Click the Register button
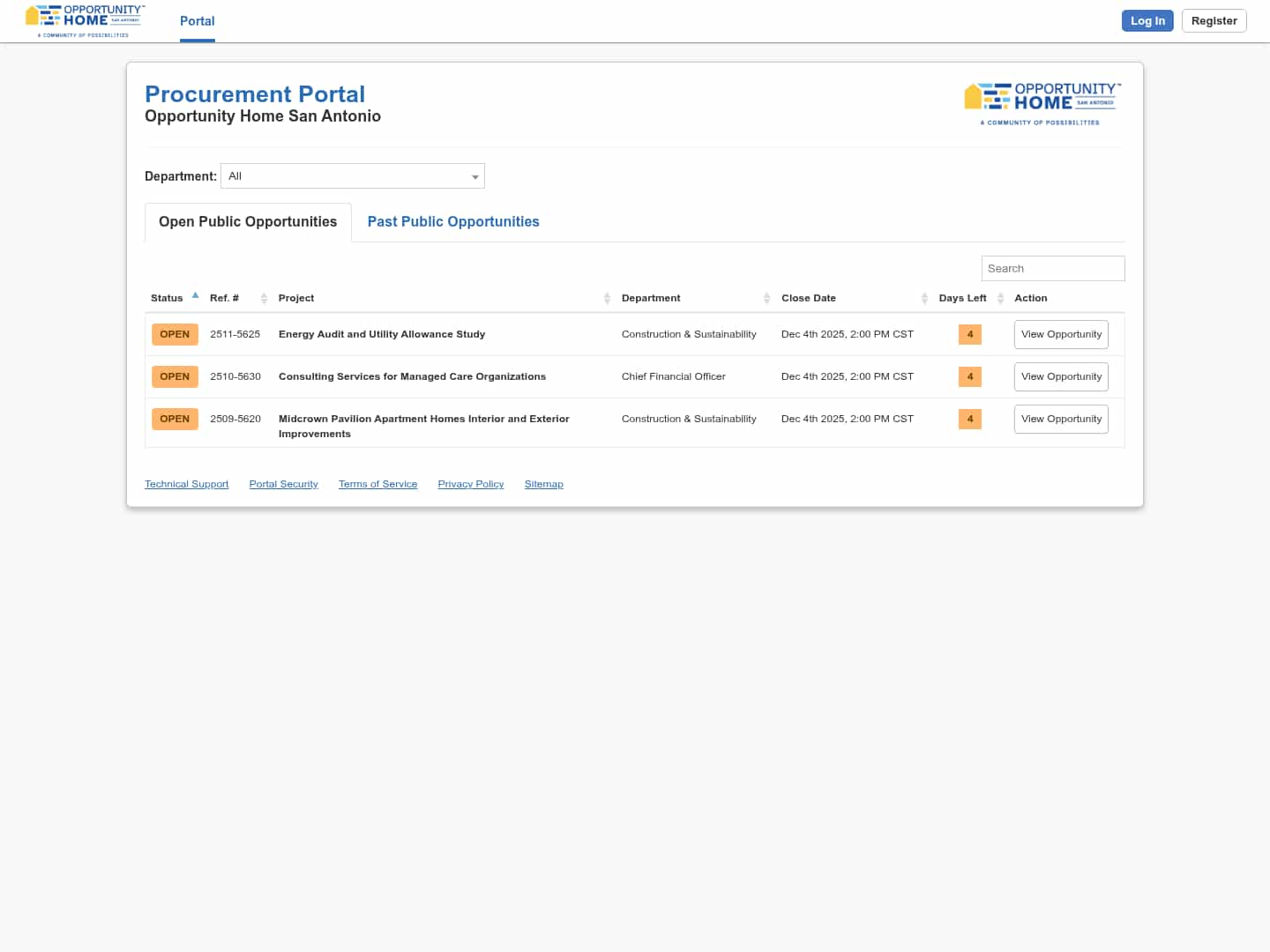 [1214, 21]
